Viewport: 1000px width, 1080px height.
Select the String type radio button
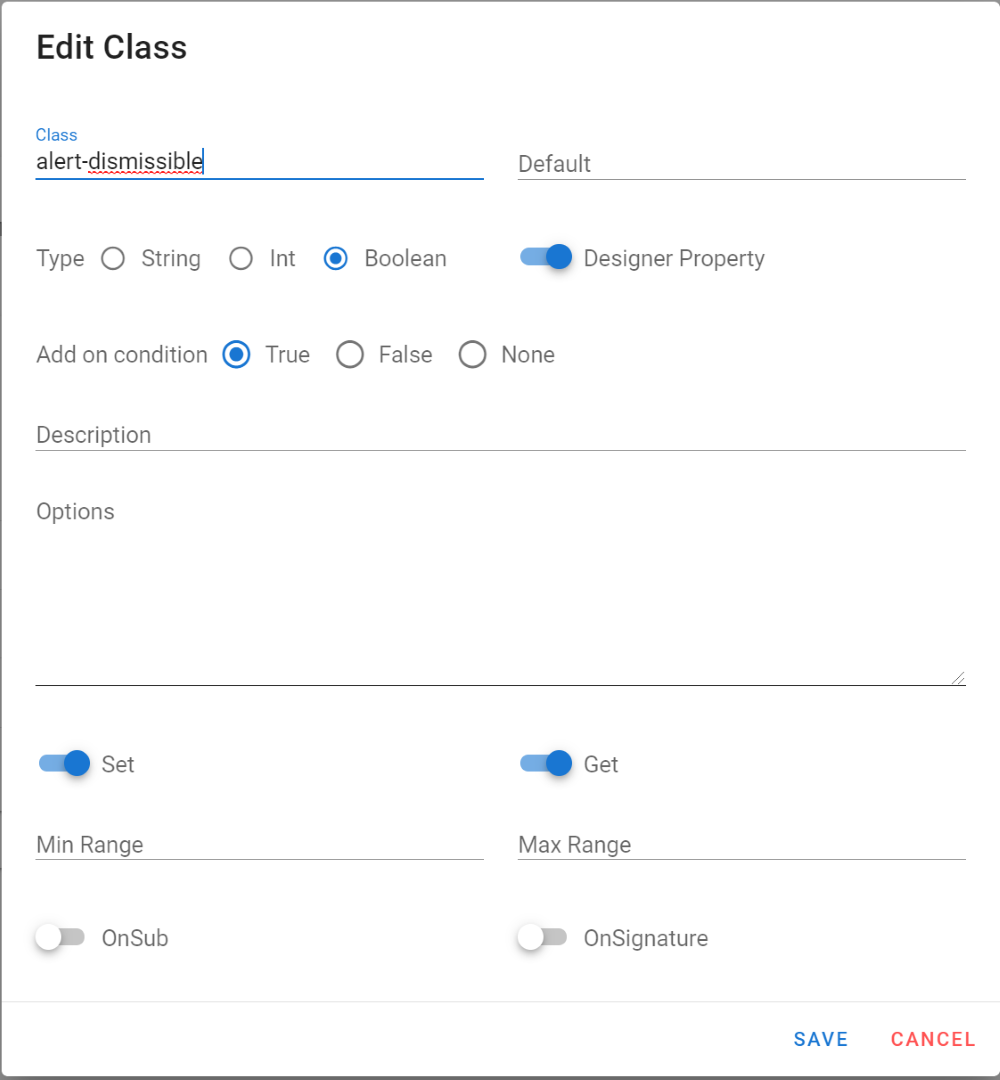pyautogui.click(x=113, y=259)
